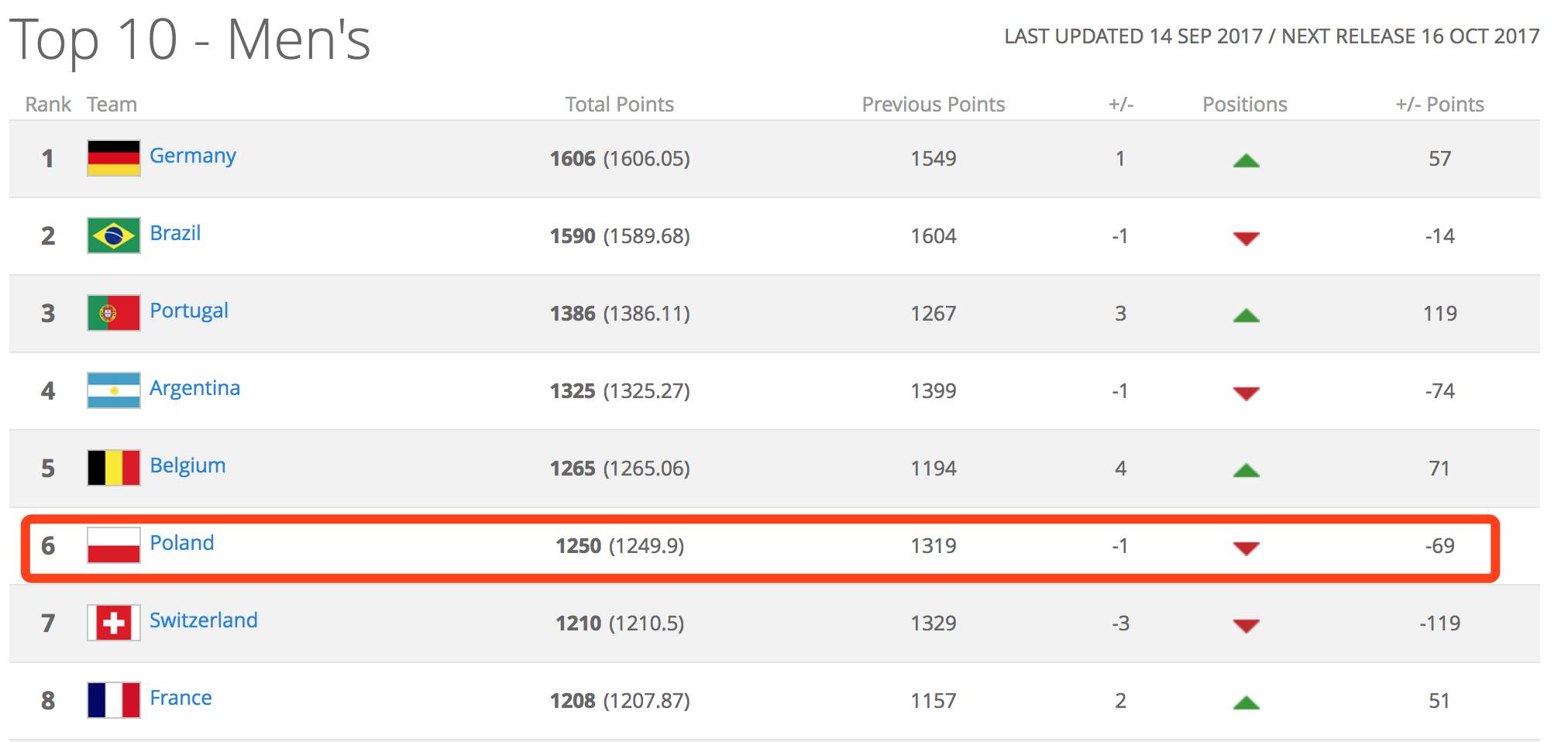This screenshot has width=1568, height=742.
Task: Open the France team link
Action: point(181,698)
